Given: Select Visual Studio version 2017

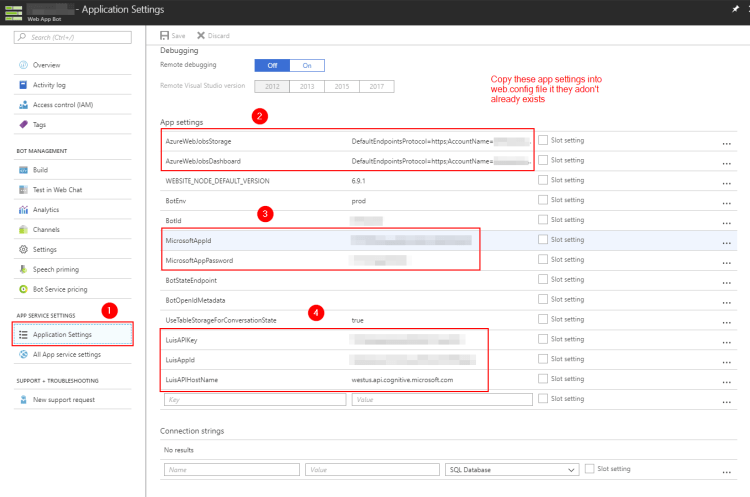Looking at the screenshot, I should pyautogui.click(x=376, y=86).
